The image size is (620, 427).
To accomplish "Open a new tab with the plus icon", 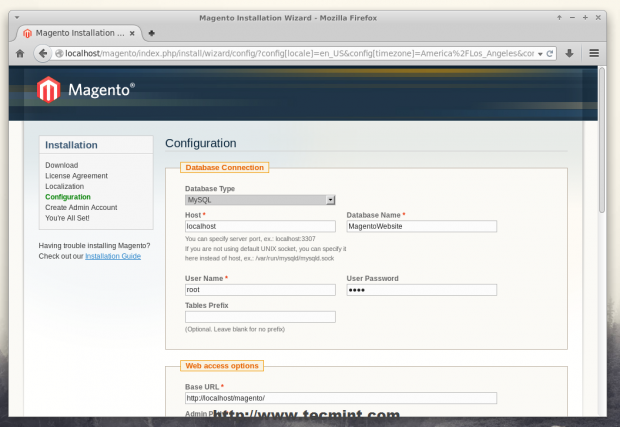I will [x=151, y=33].
